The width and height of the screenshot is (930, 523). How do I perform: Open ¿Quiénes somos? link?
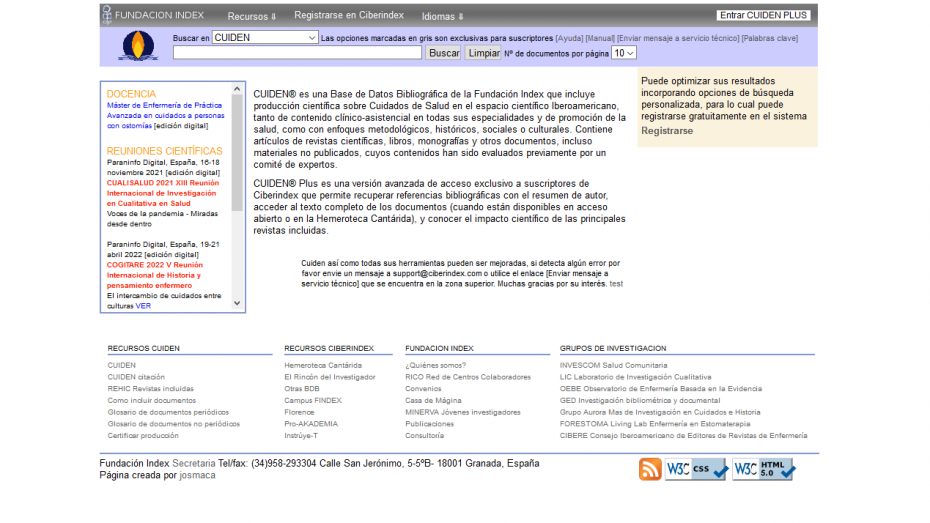coord(435,365)
